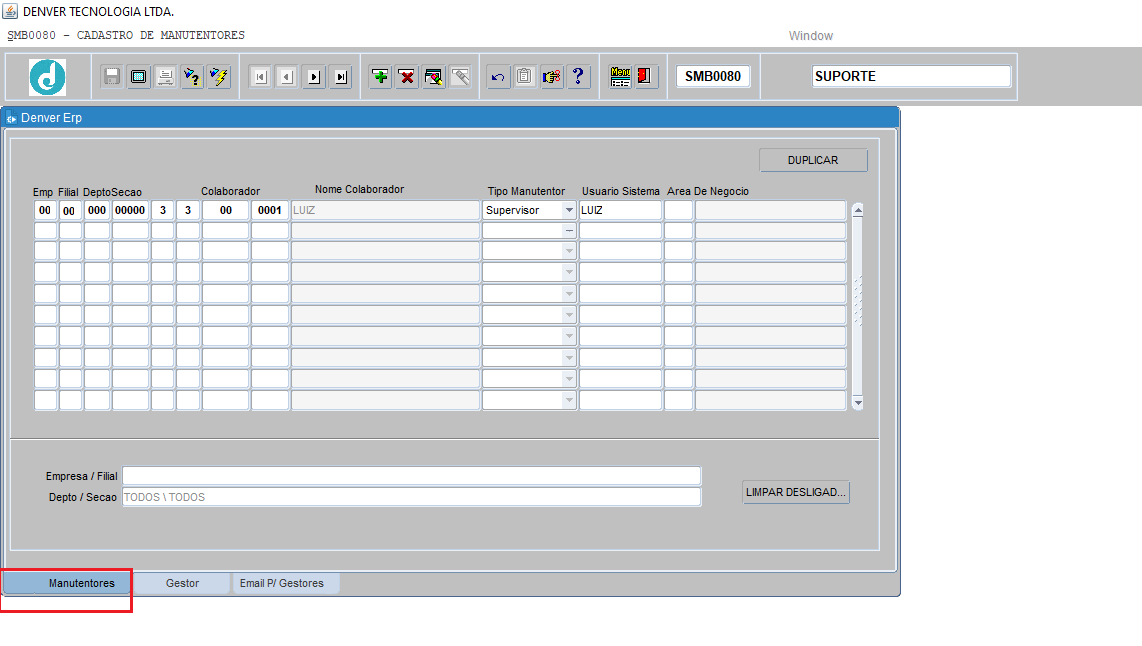Click the Area De Negocio column label
This screenshot has height=646, width=1142.
[708, 192]
